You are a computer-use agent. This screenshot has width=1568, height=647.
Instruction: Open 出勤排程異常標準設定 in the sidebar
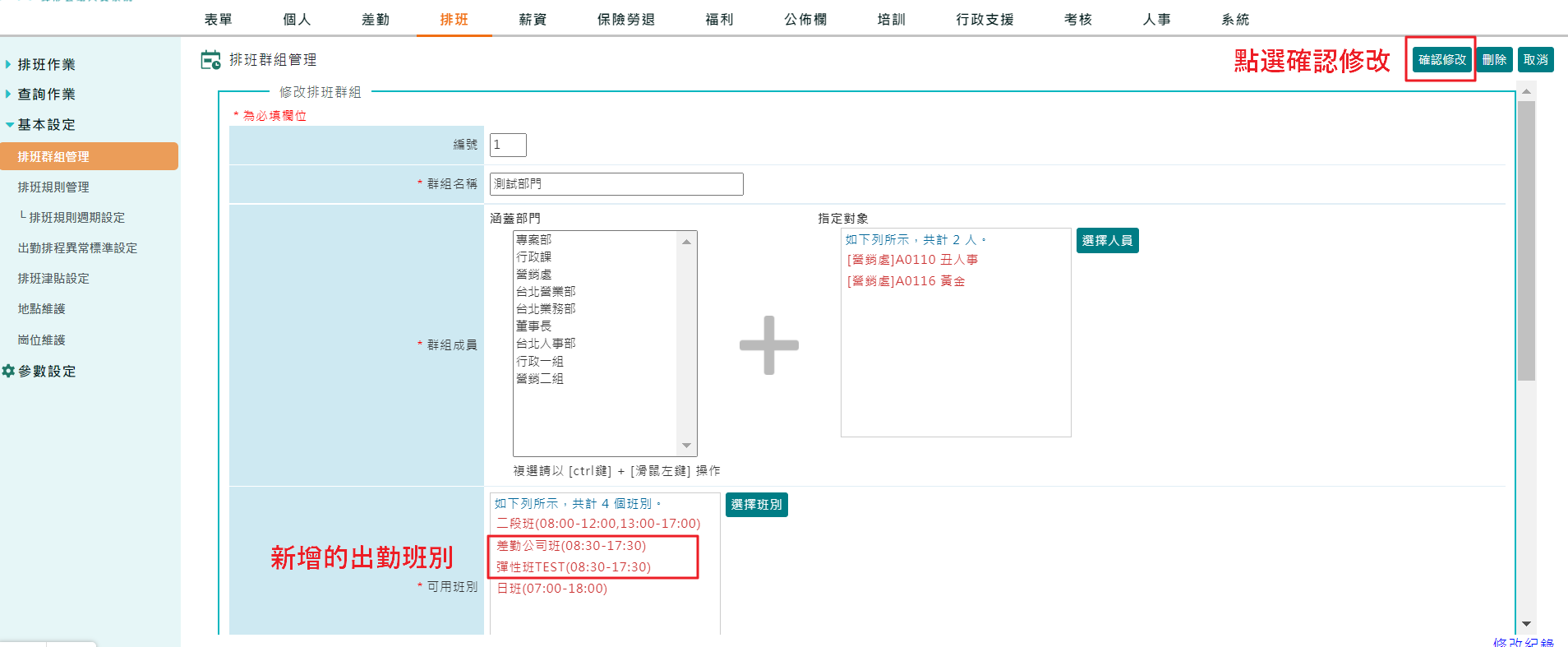[x=77, y=248]
